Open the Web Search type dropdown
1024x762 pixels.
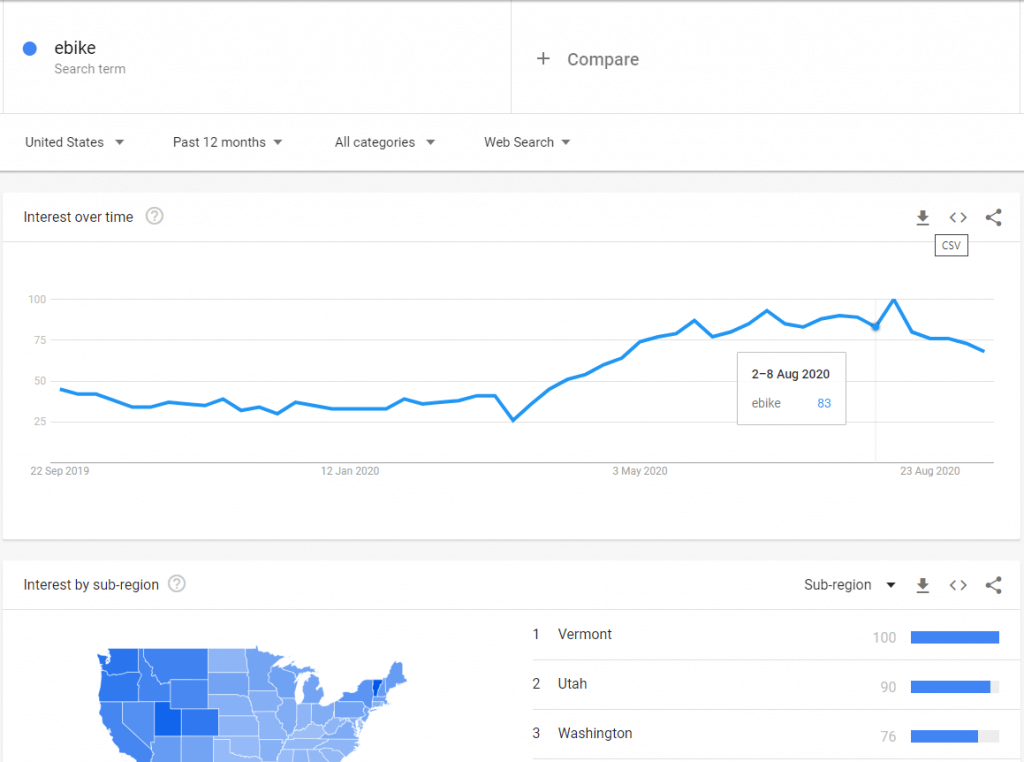527,142
